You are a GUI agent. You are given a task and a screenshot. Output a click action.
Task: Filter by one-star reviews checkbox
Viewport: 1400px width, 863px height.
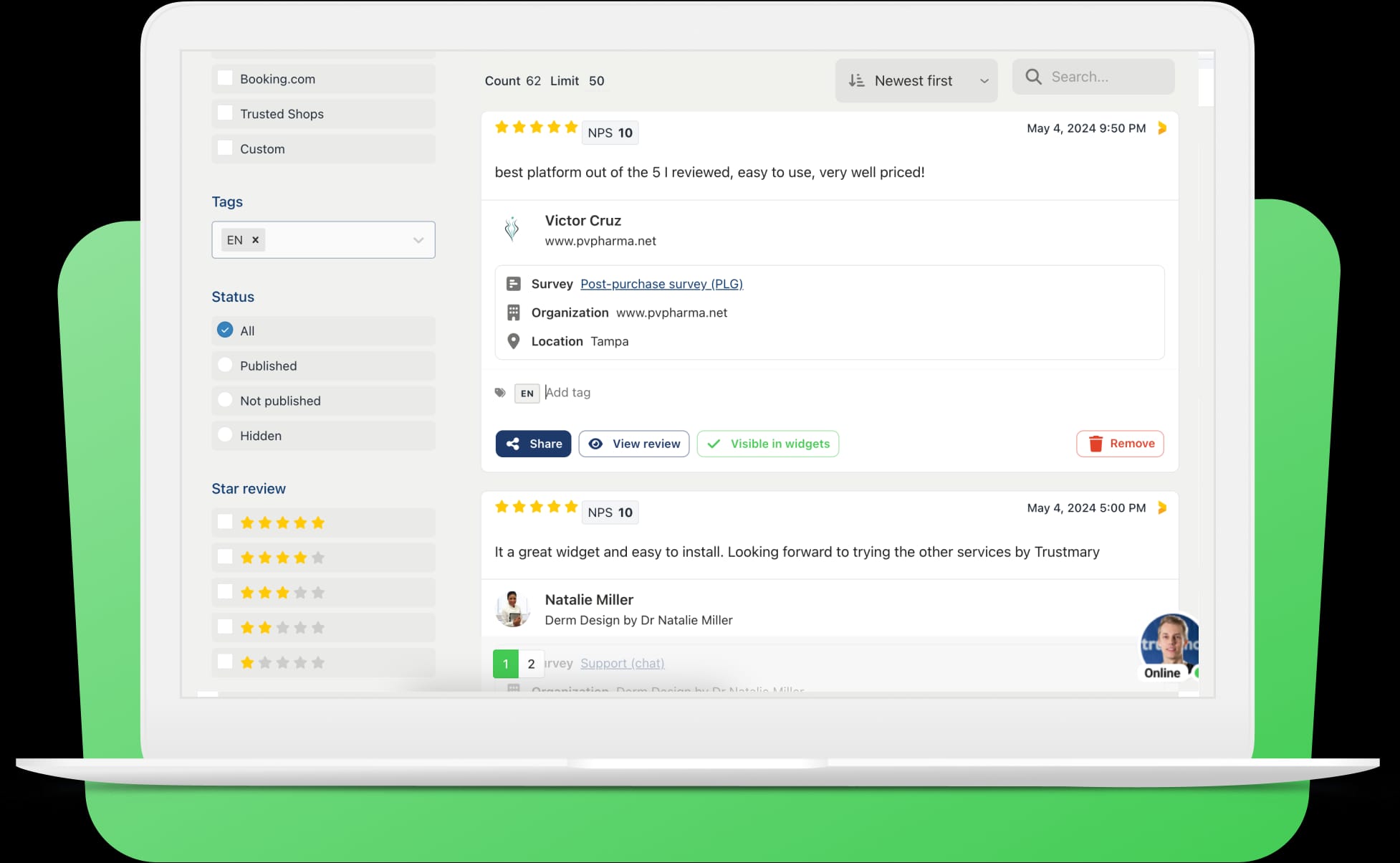tap(225, 662)
